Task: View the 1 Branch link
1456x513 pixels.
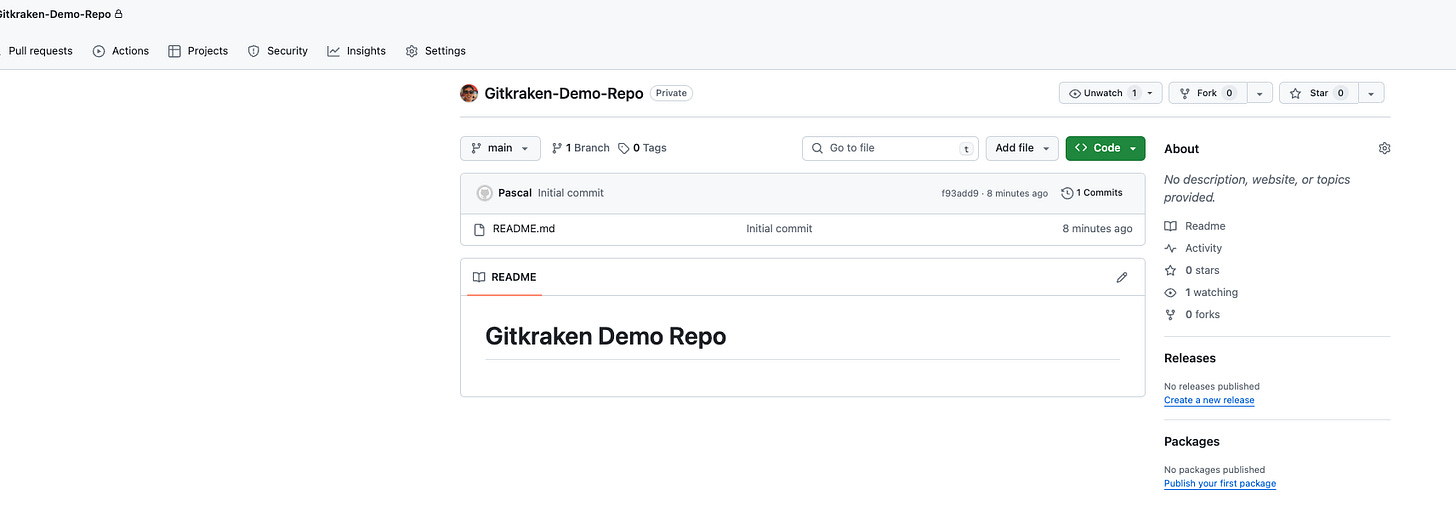Action: (580, 148)
